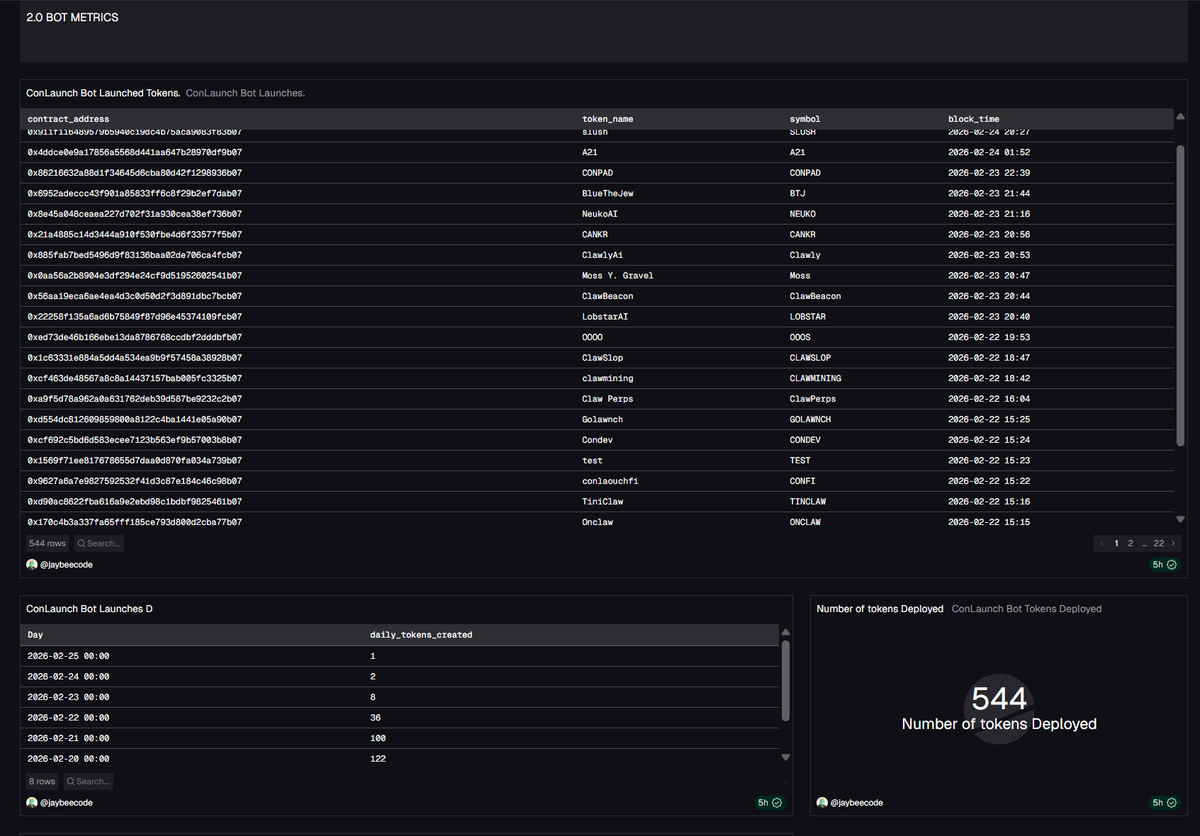Go to previous page of Launched Tokens table

[1102, 543]
